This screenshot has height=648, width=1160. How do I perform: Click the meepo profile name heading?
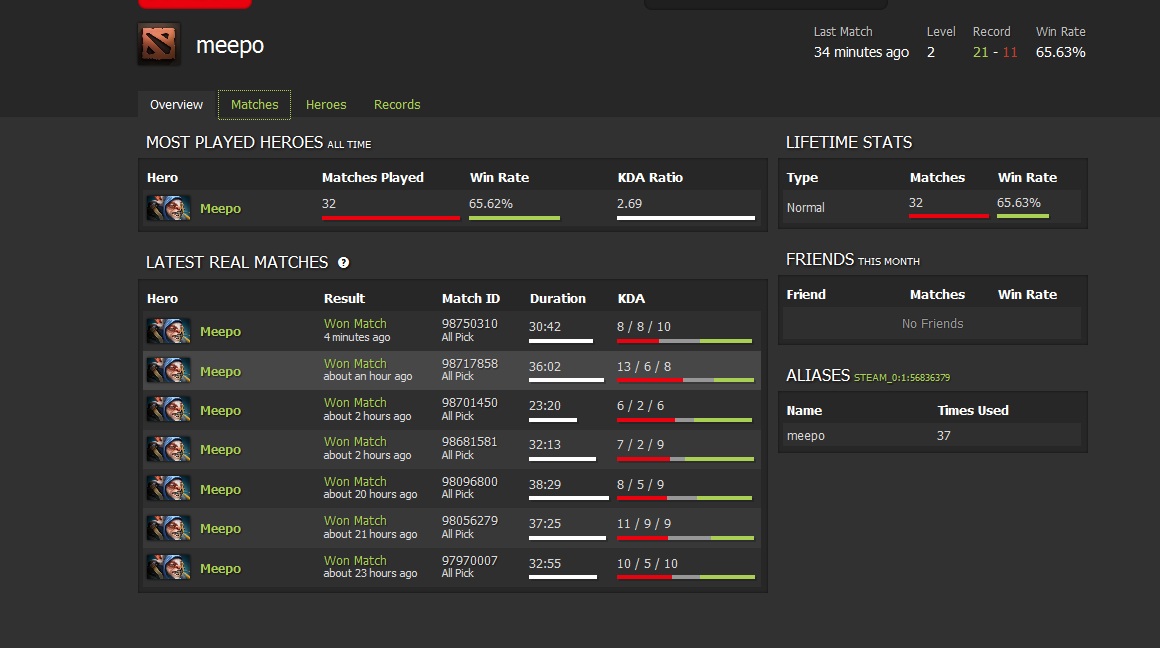tap(230, 45)
